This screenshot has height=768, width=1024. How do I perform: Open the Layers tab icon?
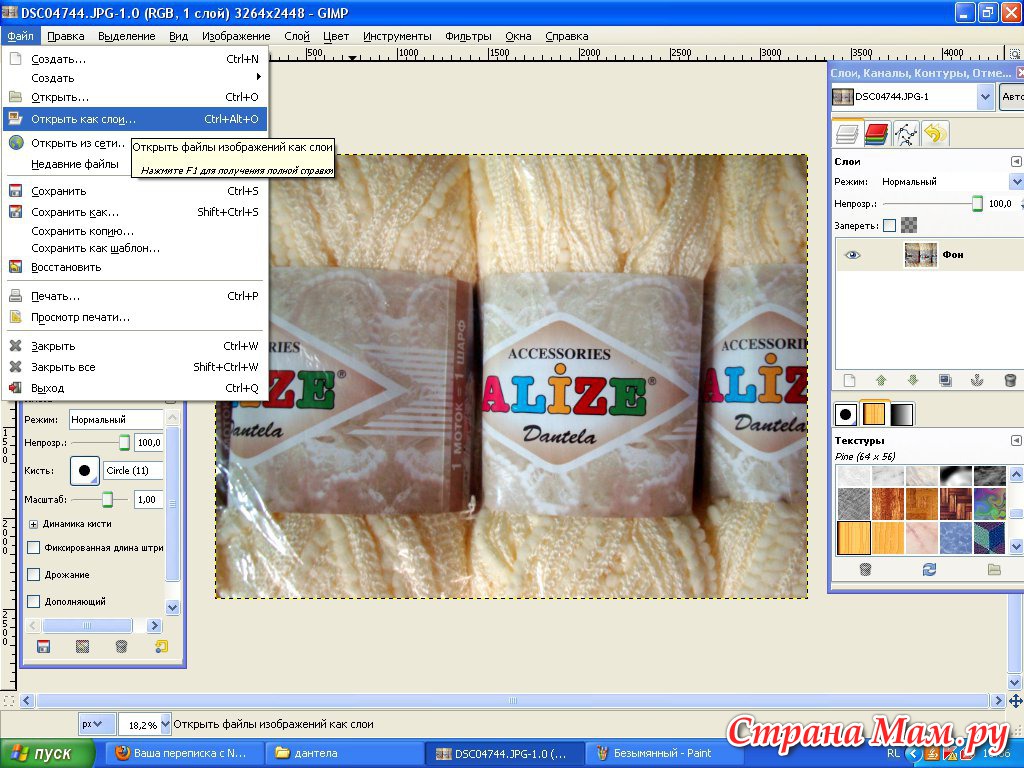847,134
